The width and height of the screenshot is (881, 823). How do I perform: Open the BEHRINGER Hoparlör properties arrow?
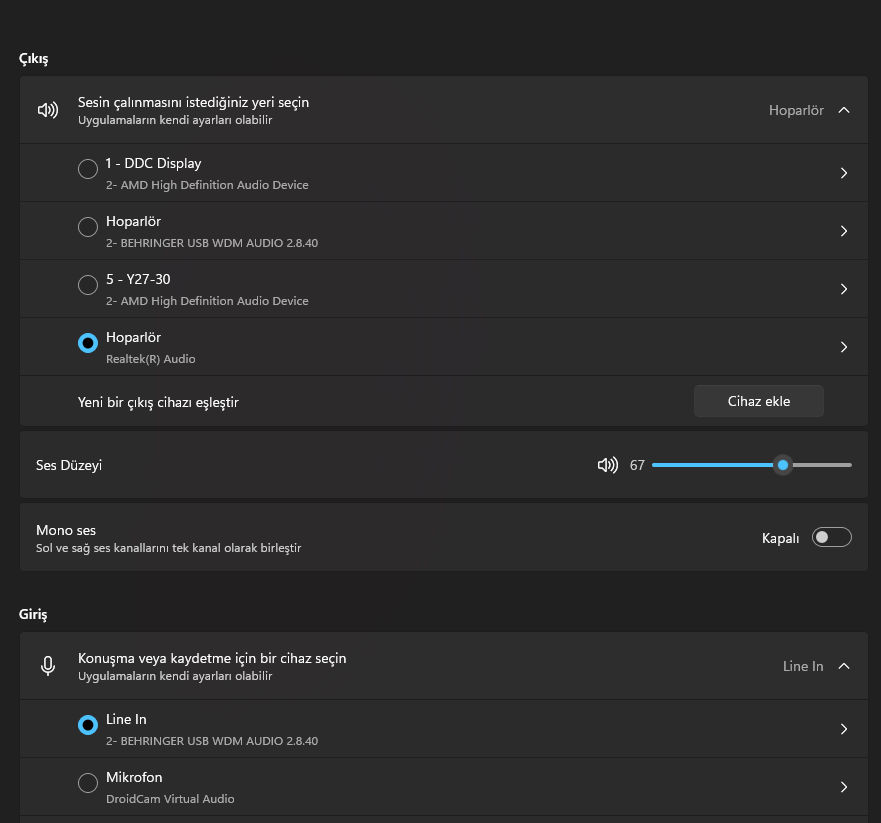843,231
